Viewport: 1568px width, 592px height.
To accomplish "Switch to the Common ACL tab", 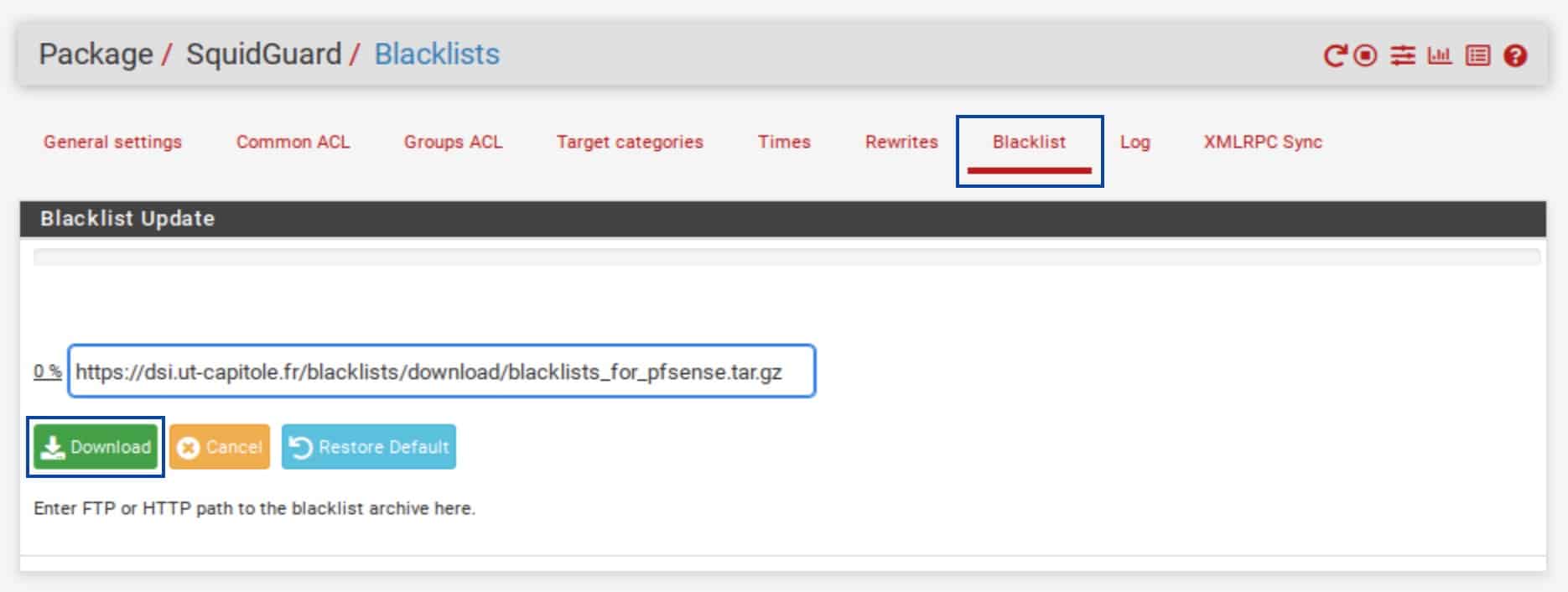I will 293,142.
